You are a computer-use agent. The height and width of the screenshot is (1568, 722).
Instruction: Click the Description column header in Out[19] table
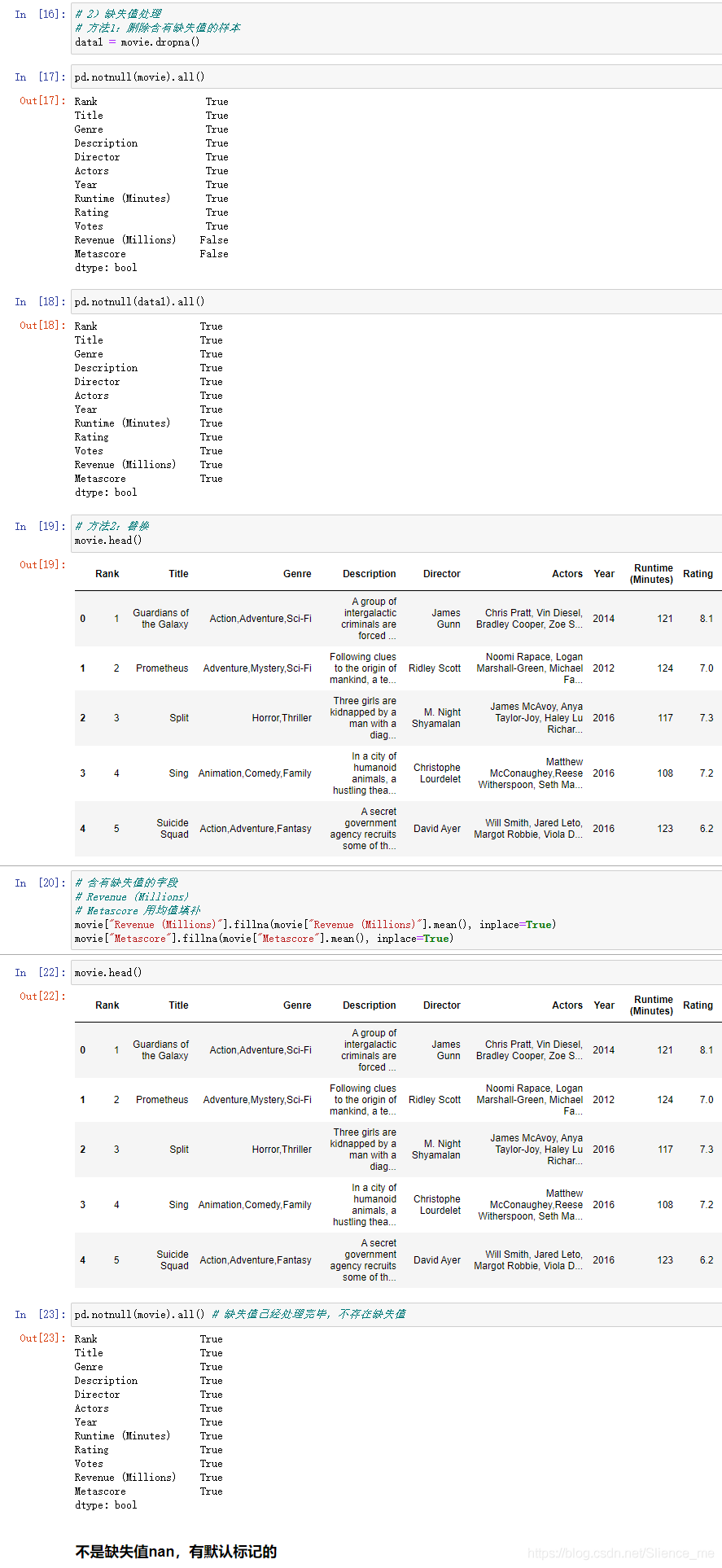pos(370,574)
